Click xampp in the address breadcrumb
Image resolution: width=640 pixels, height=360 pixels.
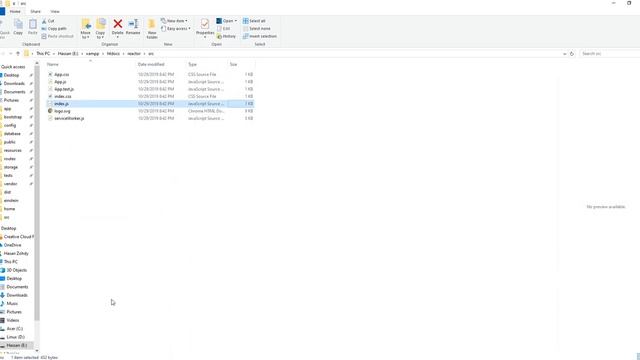(92, 53)
